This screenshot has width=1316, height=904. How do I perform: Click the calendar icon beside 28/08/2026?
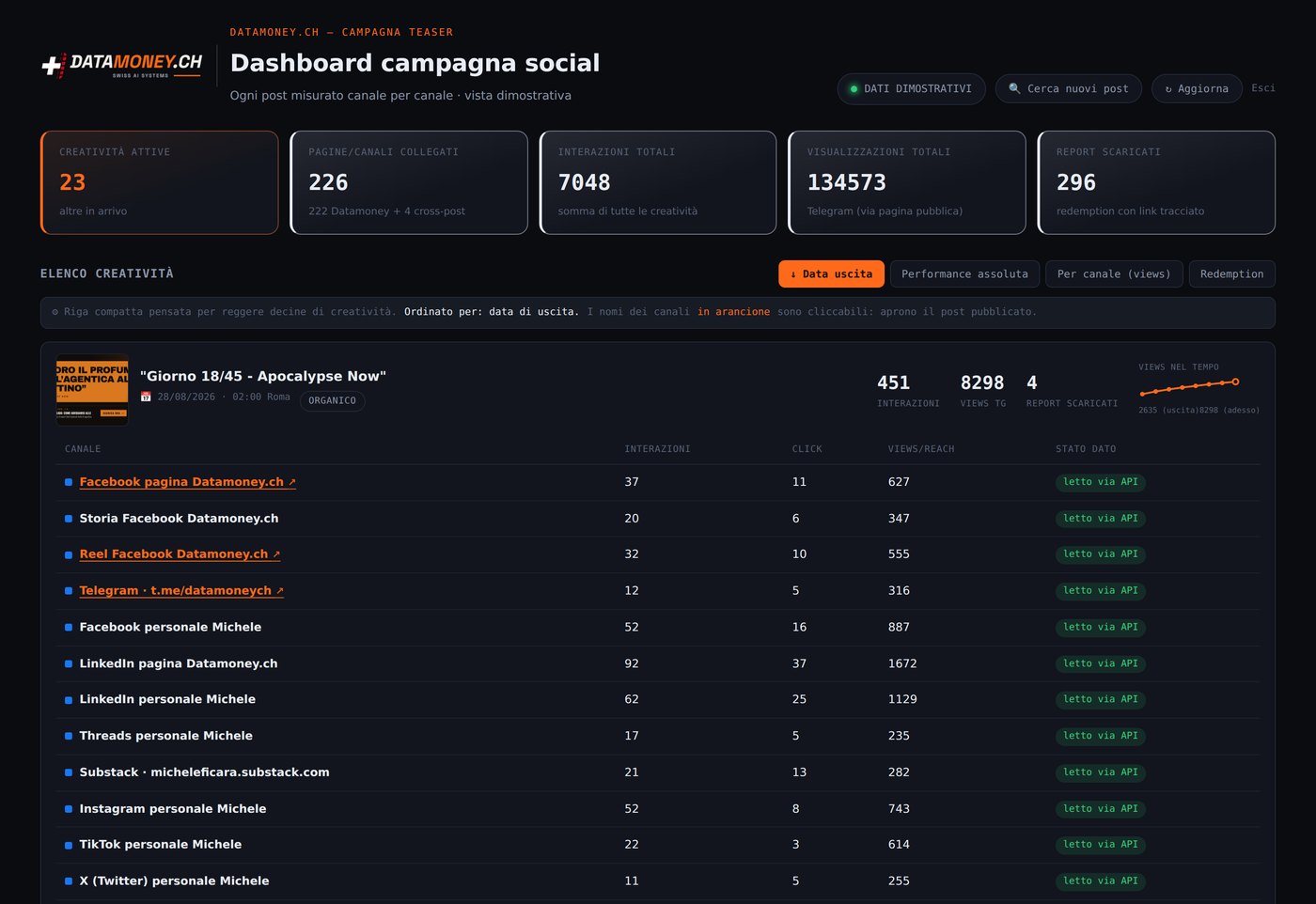click(146, 397)
